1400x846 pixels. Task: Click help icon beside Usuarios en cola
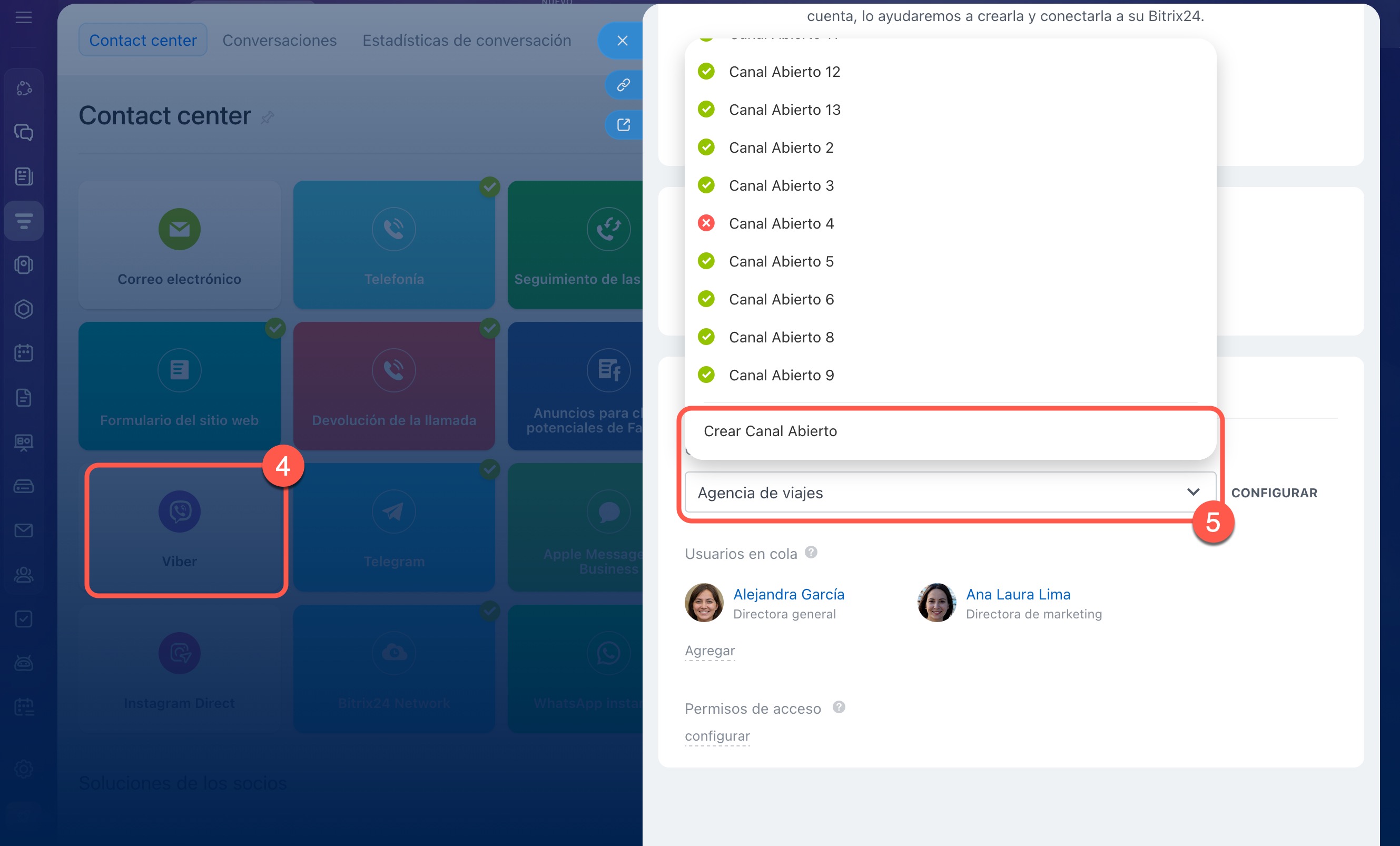coord(811,552)
